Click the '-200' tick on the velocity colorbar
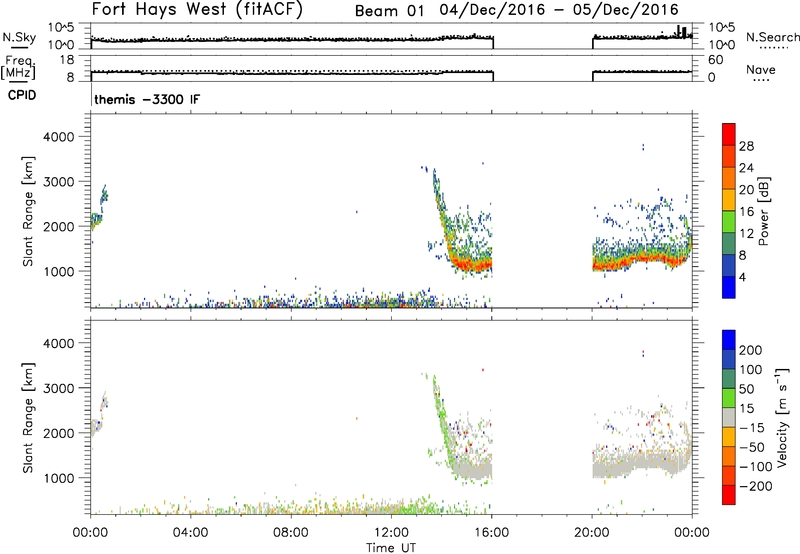This screenshot has width=800, height=554. pyautogui.click(x=756, y=486)
